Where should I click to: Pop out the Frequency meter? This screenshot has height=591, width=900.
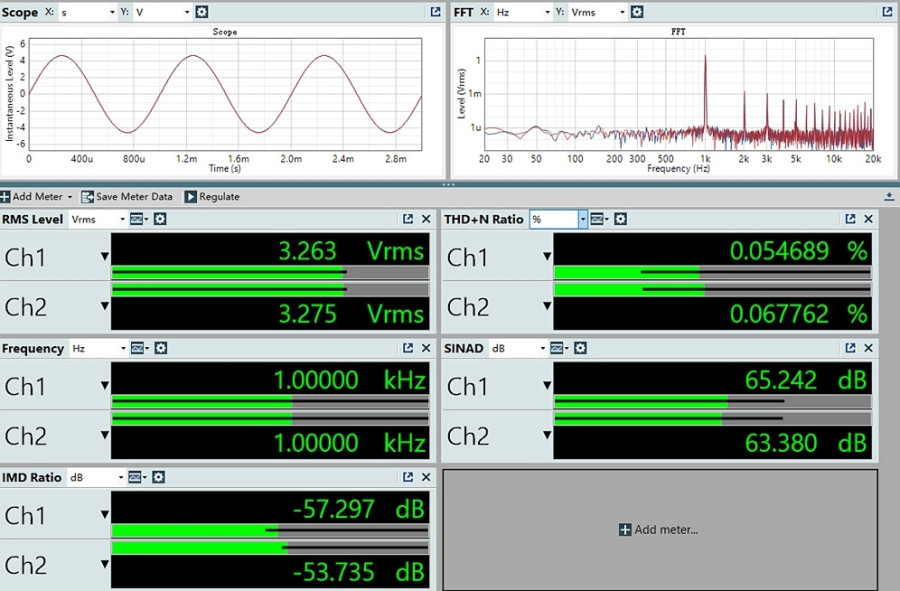(x=408, y=348)
